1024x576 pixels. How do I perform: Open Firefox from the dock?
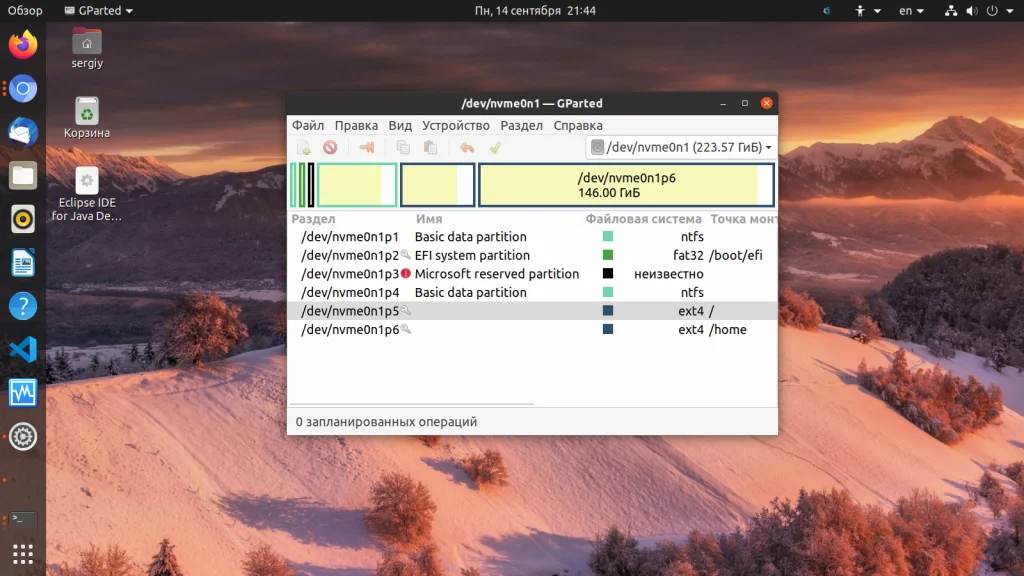tap(23, 45)
